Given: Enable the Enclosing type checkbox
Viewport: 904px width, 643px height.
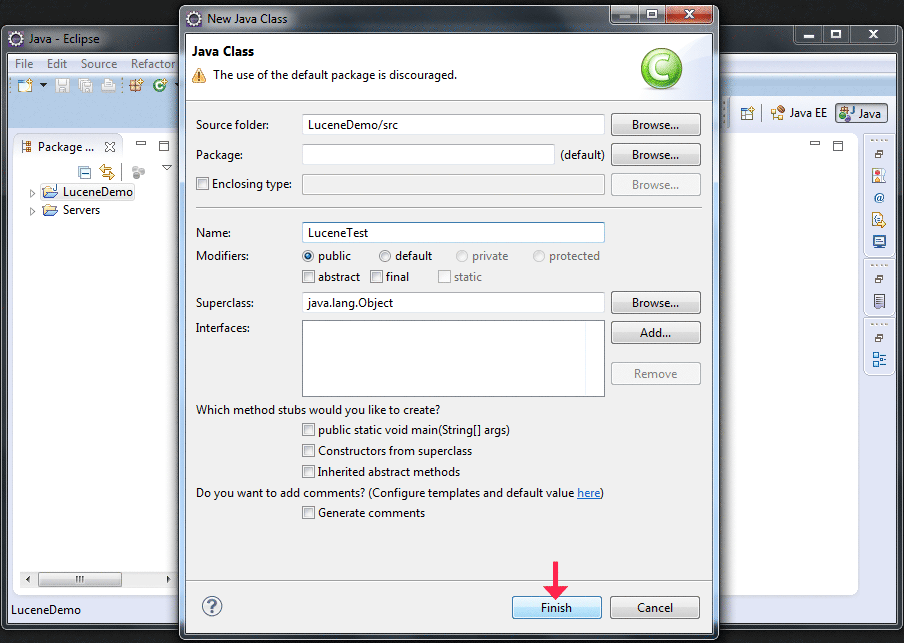Looking at the screenshot, I should (x=202, y=184).
